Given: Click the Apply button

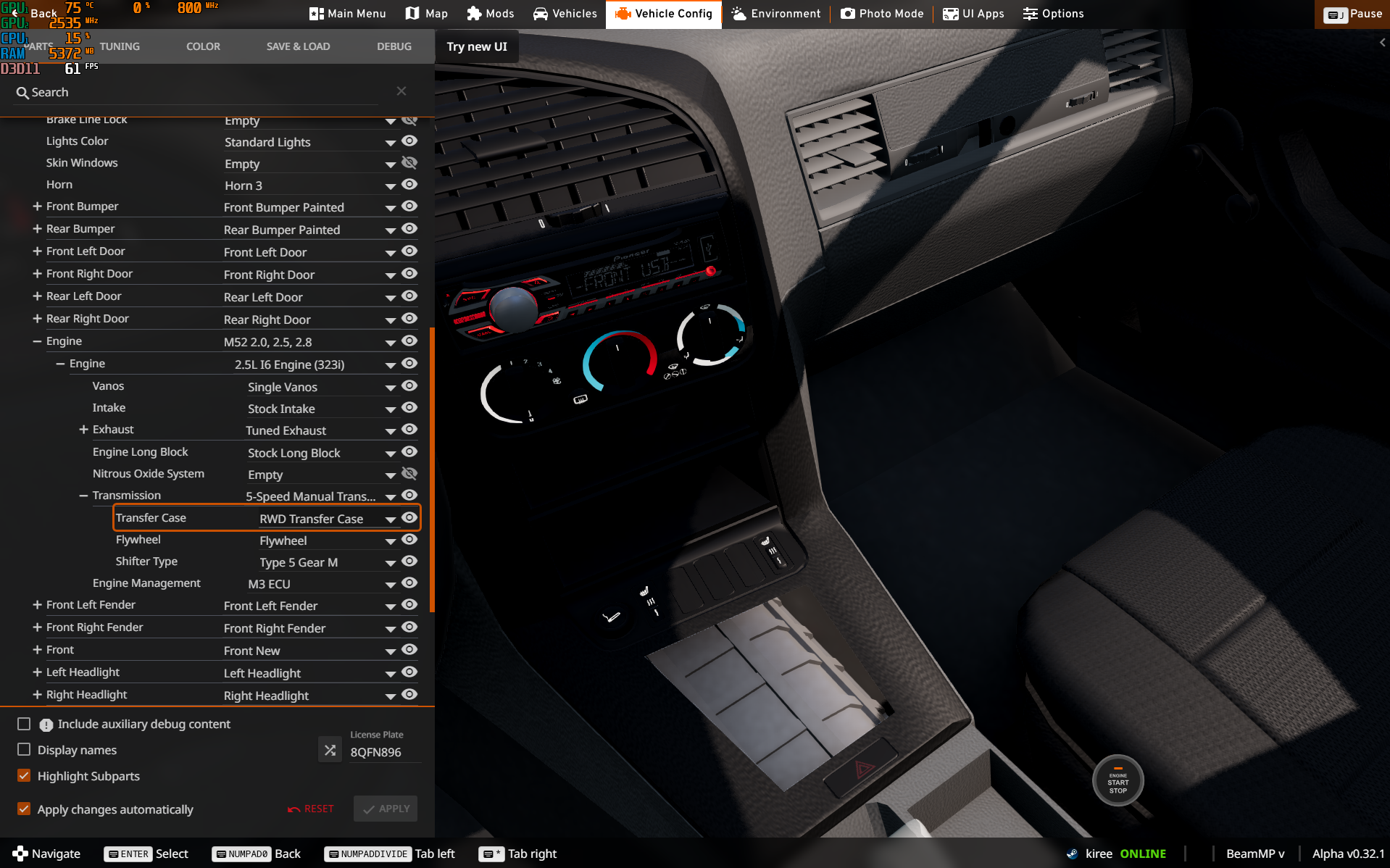Looking at the screenshot, I should [x=386, y=809].
